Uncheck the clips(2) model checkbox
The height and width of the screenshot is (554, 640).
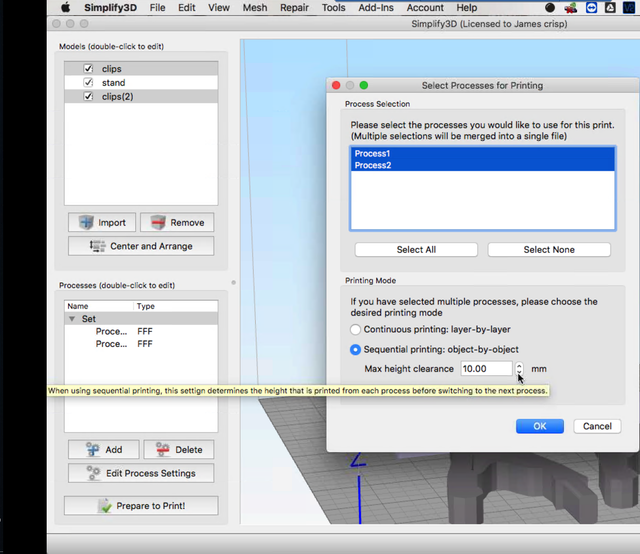tap(88, 96)
